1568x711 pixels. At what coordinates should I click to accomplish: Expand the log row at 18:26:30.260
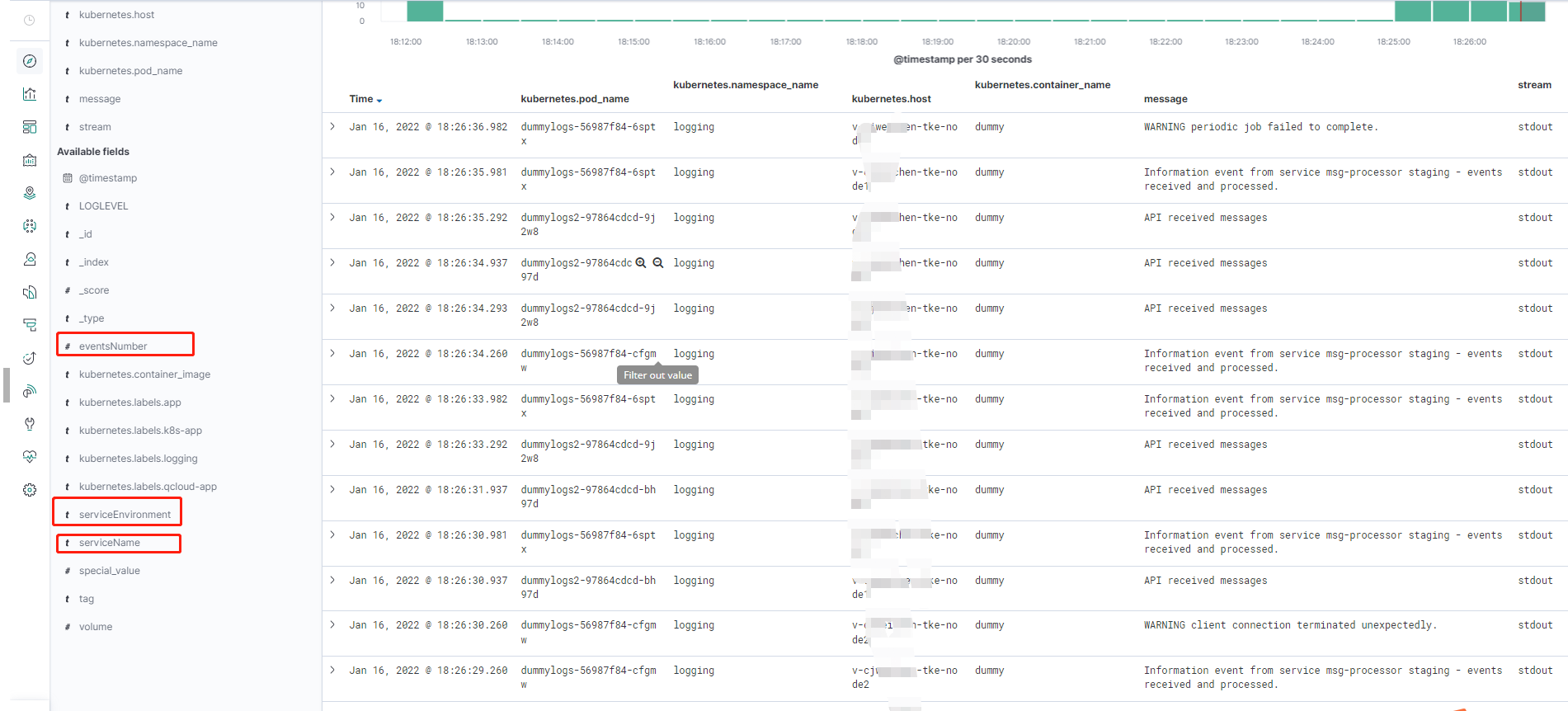tap(332, 625)
